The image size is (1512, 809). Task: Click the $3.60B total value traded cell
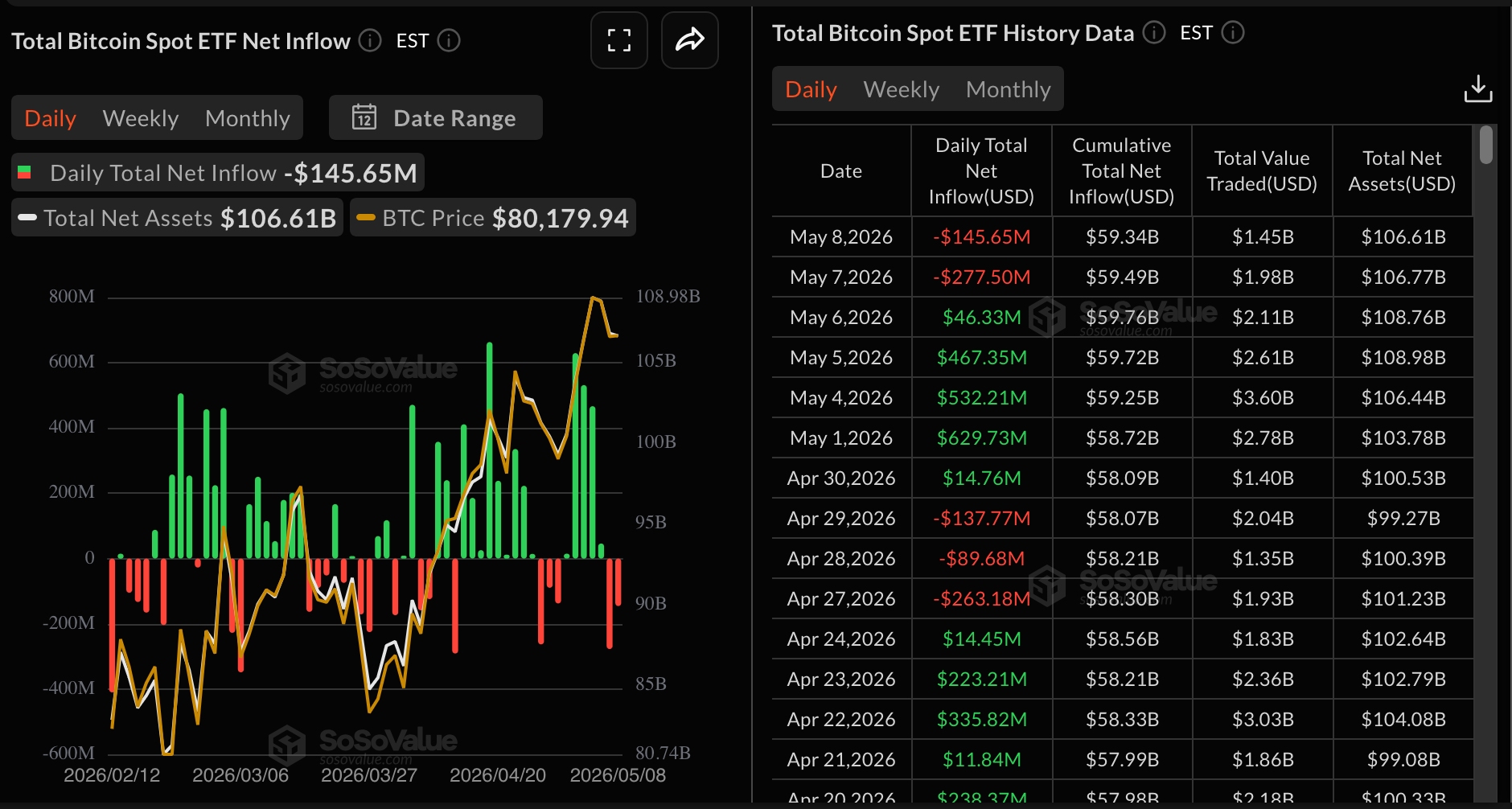point(1263,397)
